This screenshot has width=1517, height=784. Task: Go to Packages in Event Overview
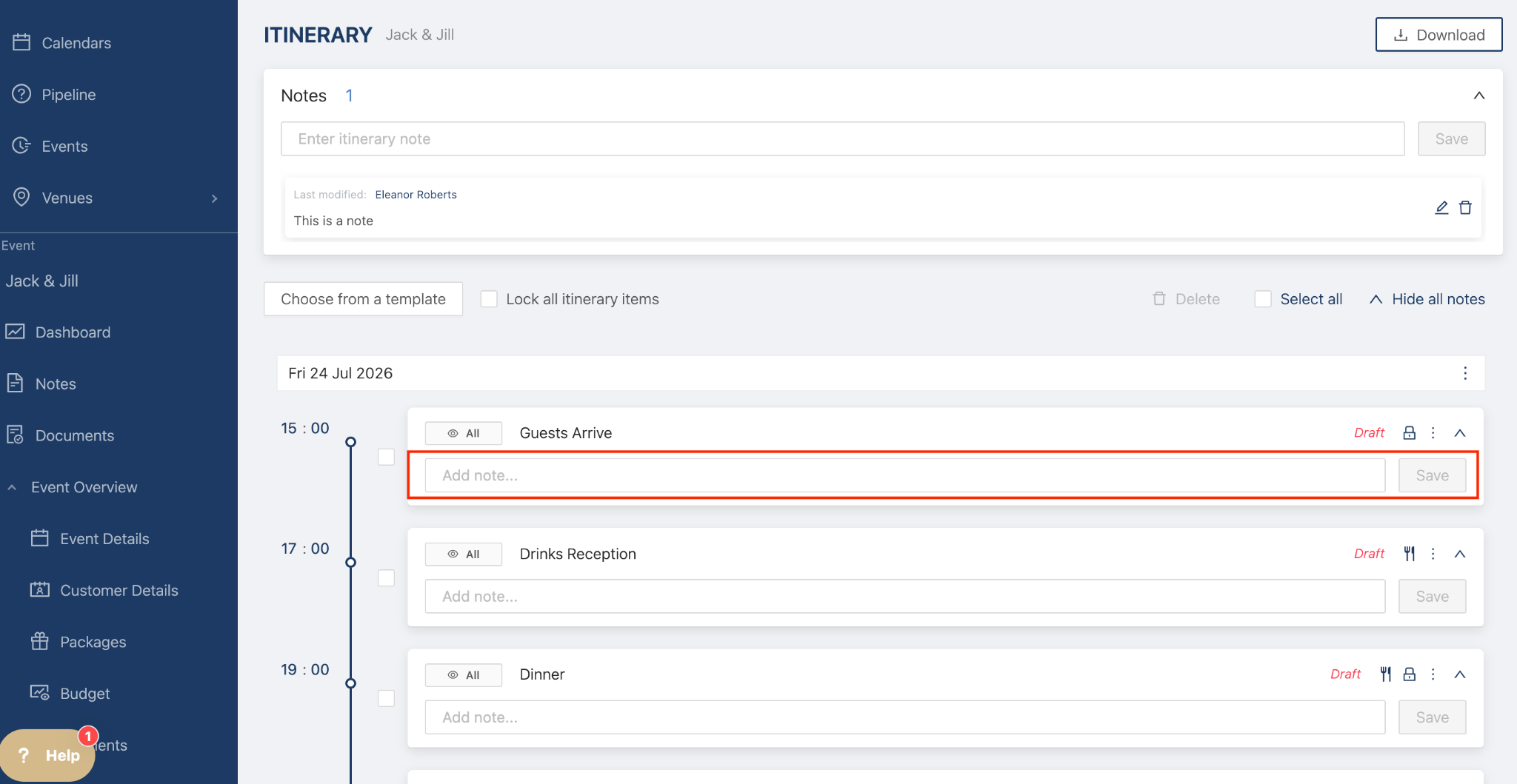(x=93, y=642)
